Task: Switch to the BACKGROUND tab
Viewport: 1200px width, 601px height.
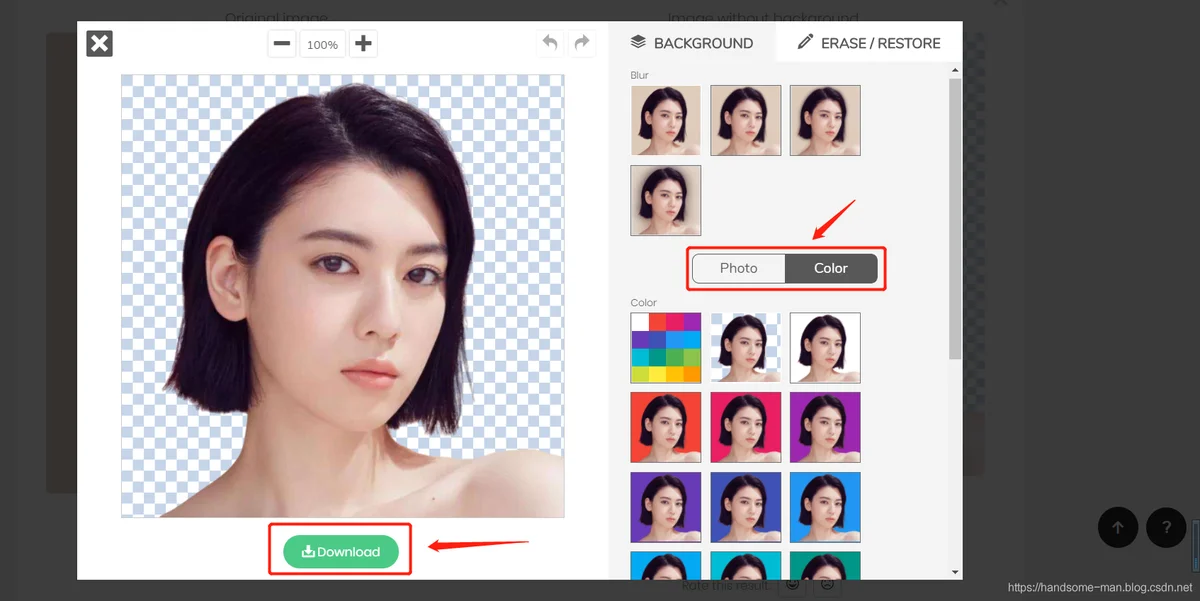Action: point(692,42)
